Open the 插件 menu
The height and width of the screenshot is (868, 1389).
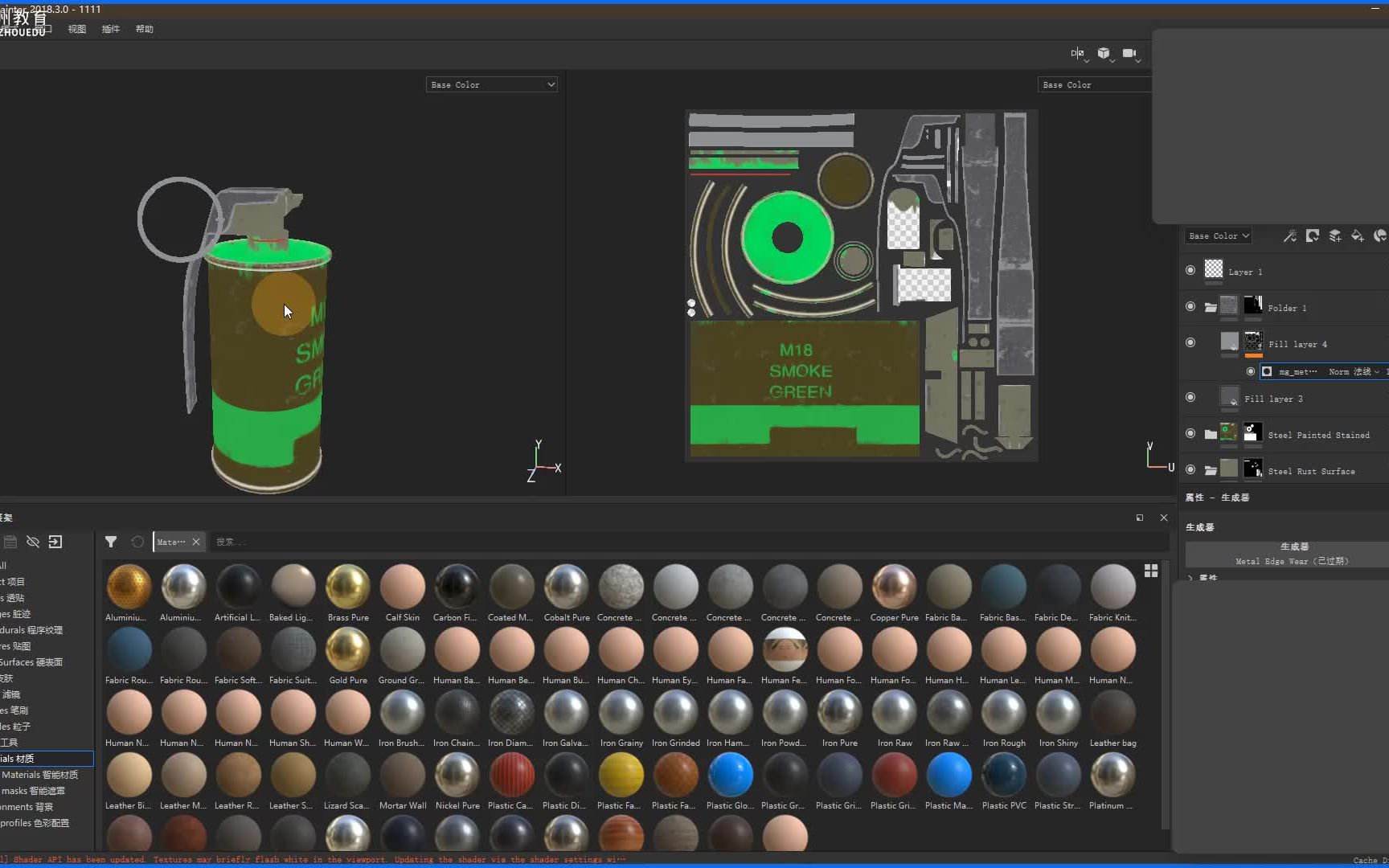(111, 29)
